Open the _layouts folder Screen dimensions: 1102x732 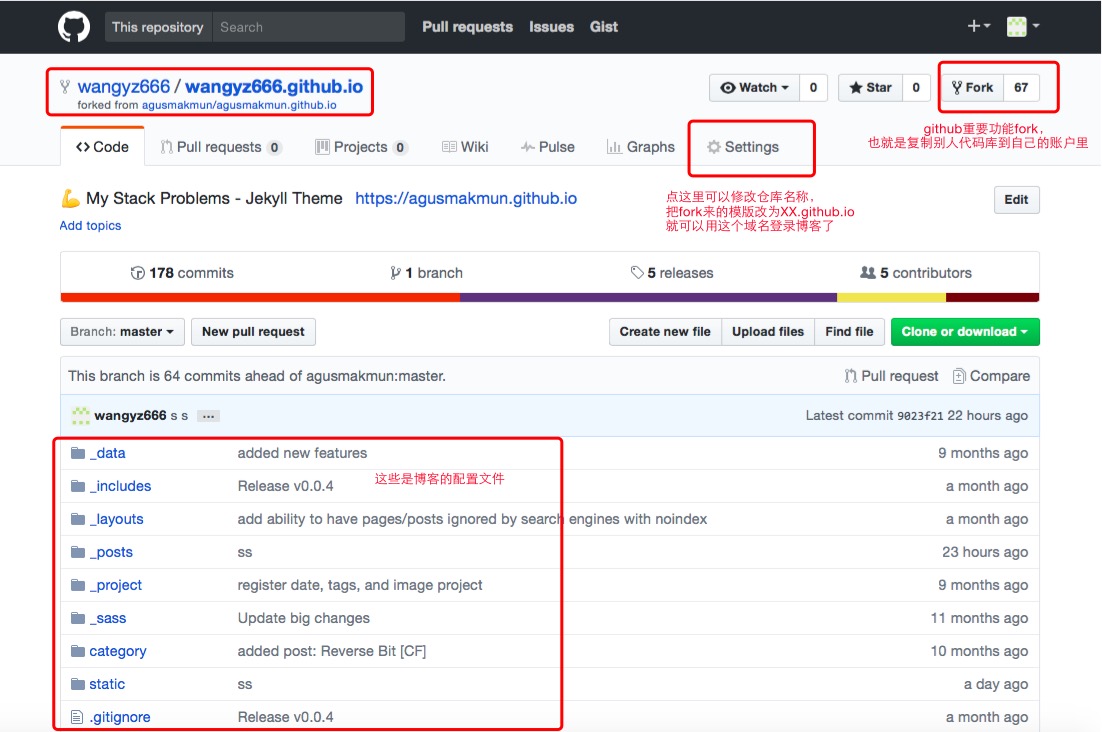117,519
